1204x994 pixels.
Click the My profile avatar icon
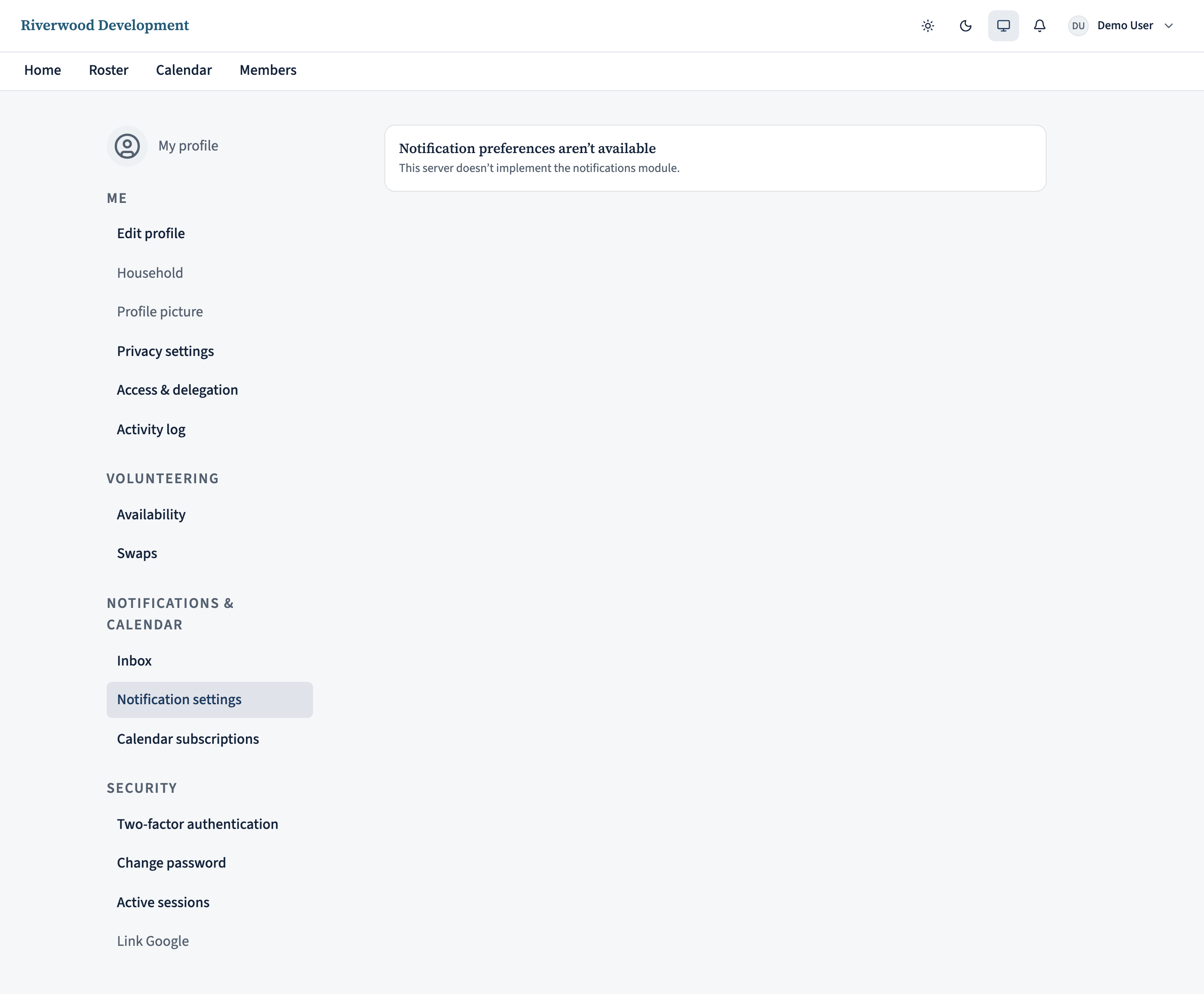tap(127, 146)
